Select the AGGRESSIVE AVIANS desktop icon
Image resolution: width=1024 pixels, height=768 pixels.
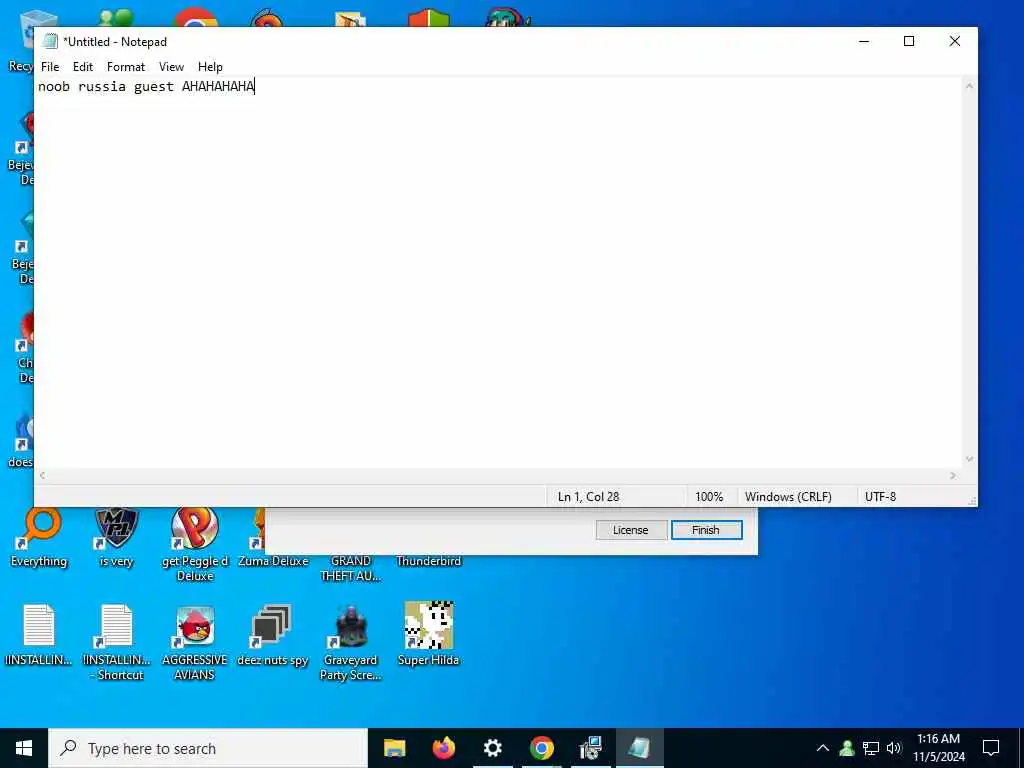pos(195,642)
